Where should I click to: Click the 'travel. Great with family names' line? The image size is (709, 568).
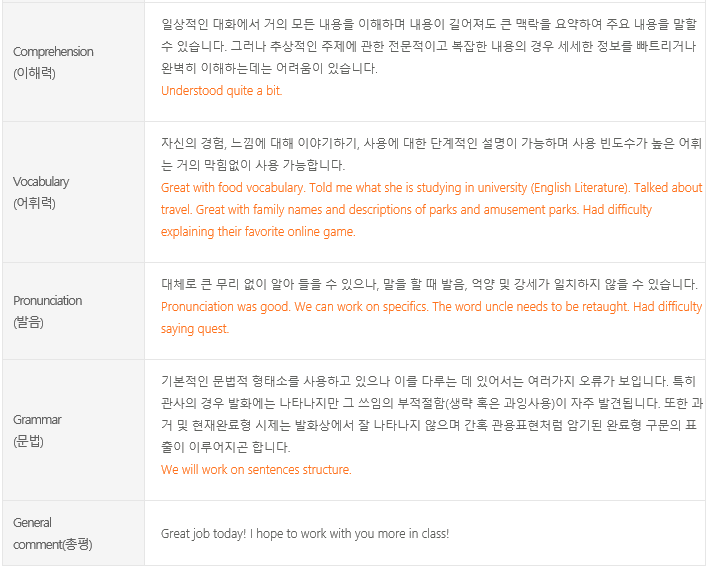(406, 209)
